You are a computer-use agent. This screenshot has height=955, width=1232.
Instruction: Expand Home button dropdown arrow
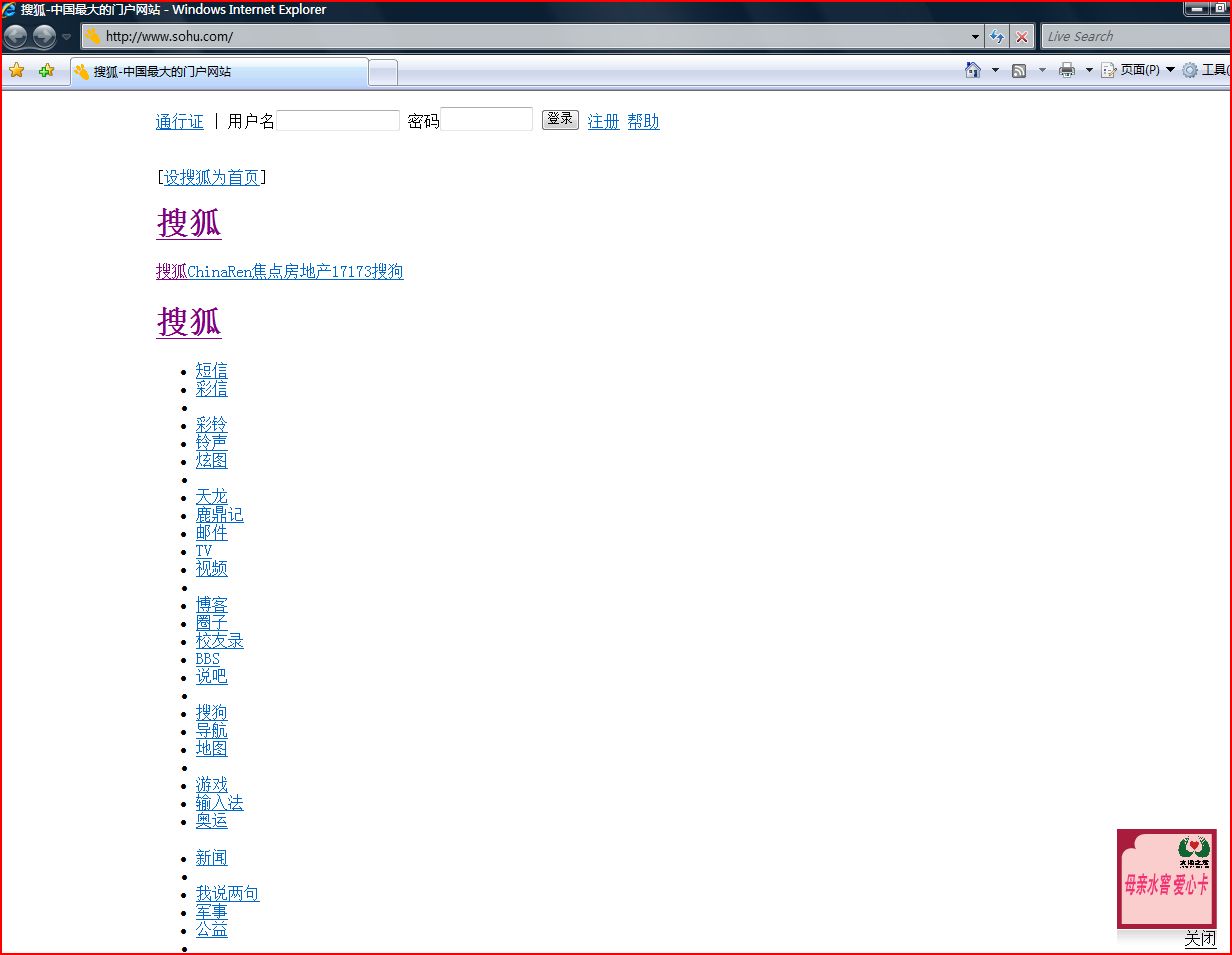(995, 70)
